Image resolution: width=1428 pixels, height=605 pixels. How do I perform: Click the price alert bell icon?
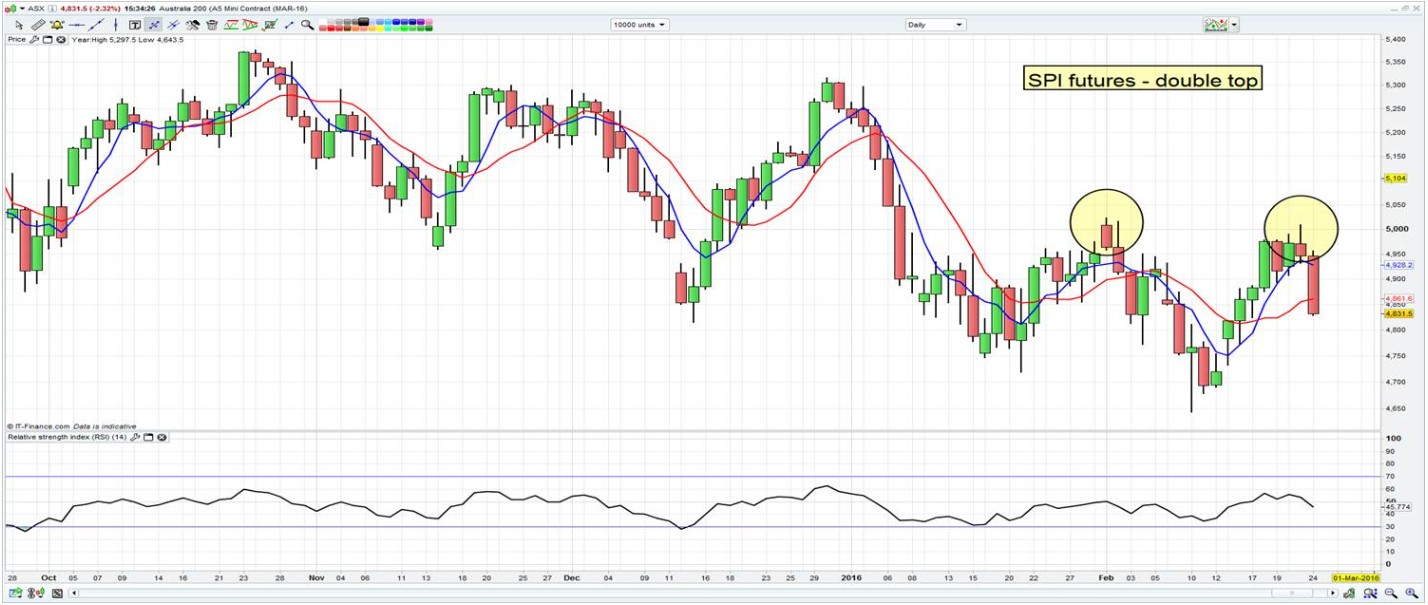[x=56, y=25]
